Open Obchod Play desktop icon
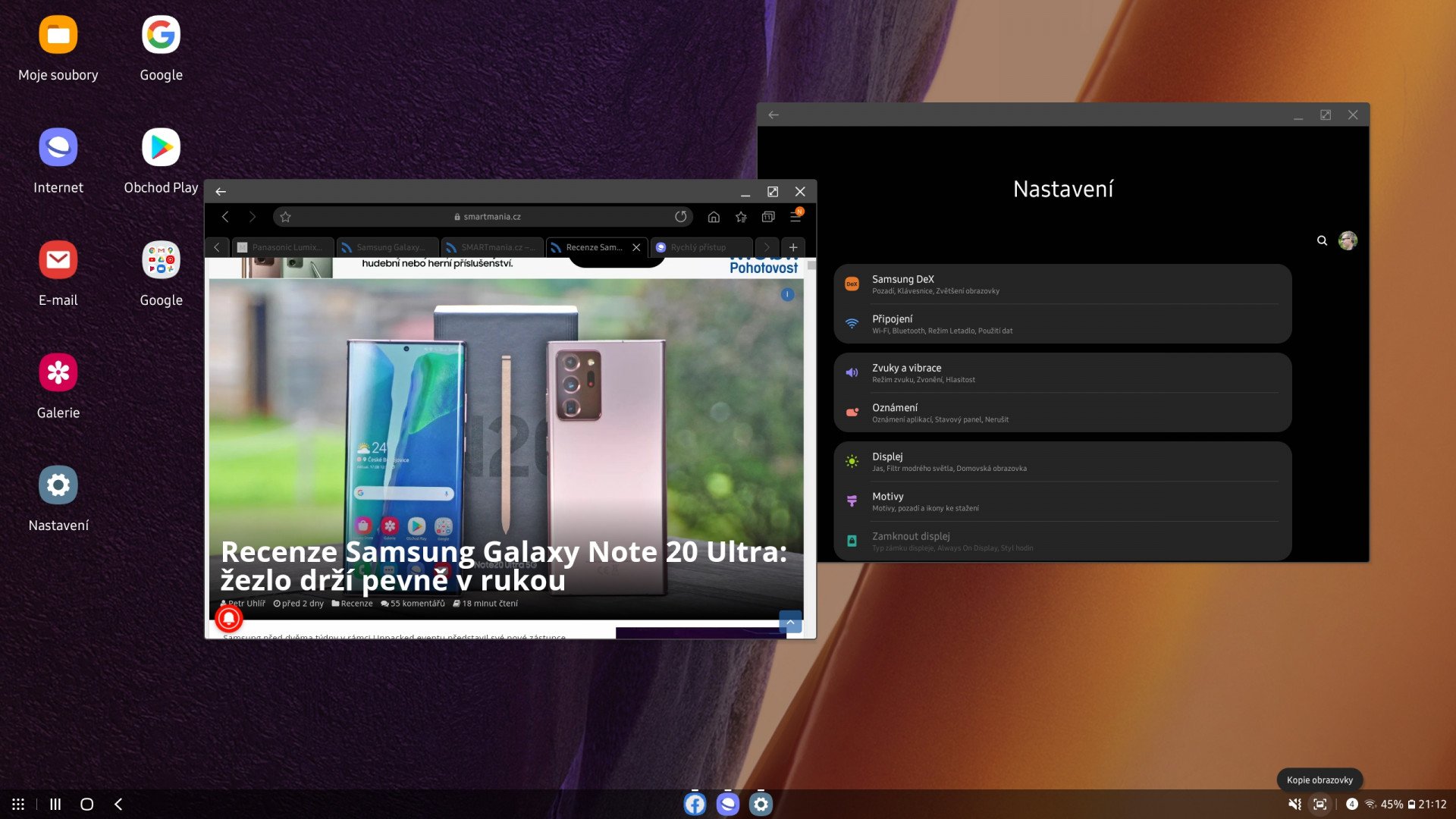 click(x=161, y=147)
